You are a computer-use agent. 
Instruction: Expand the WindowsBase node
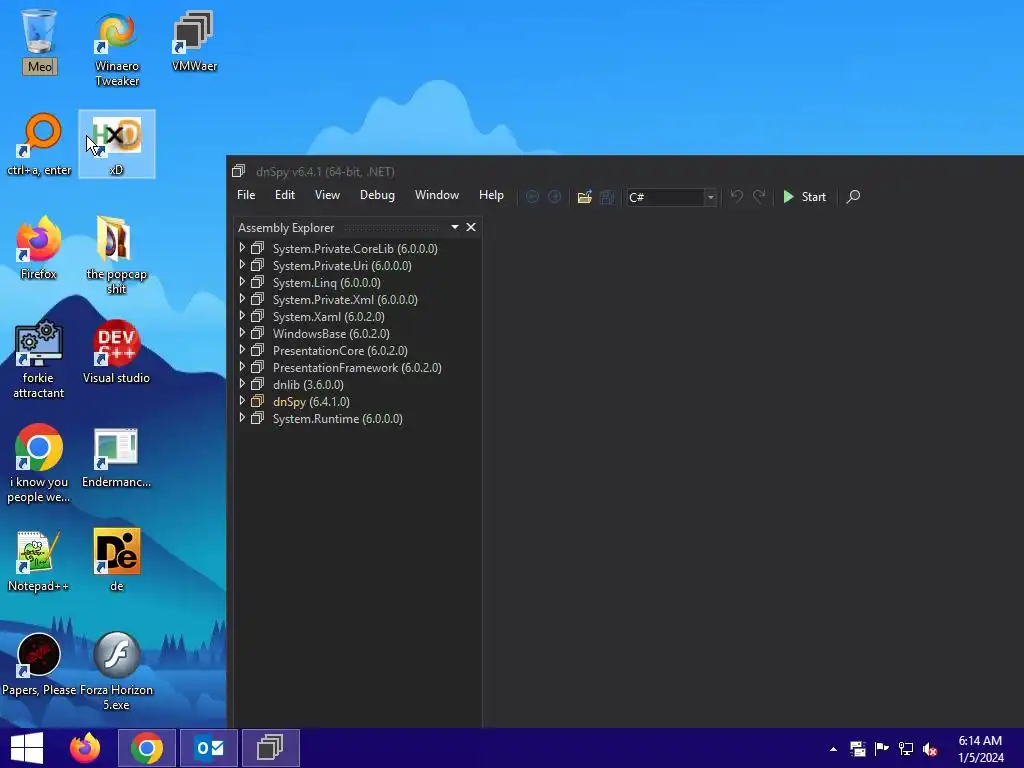(242, 333)
